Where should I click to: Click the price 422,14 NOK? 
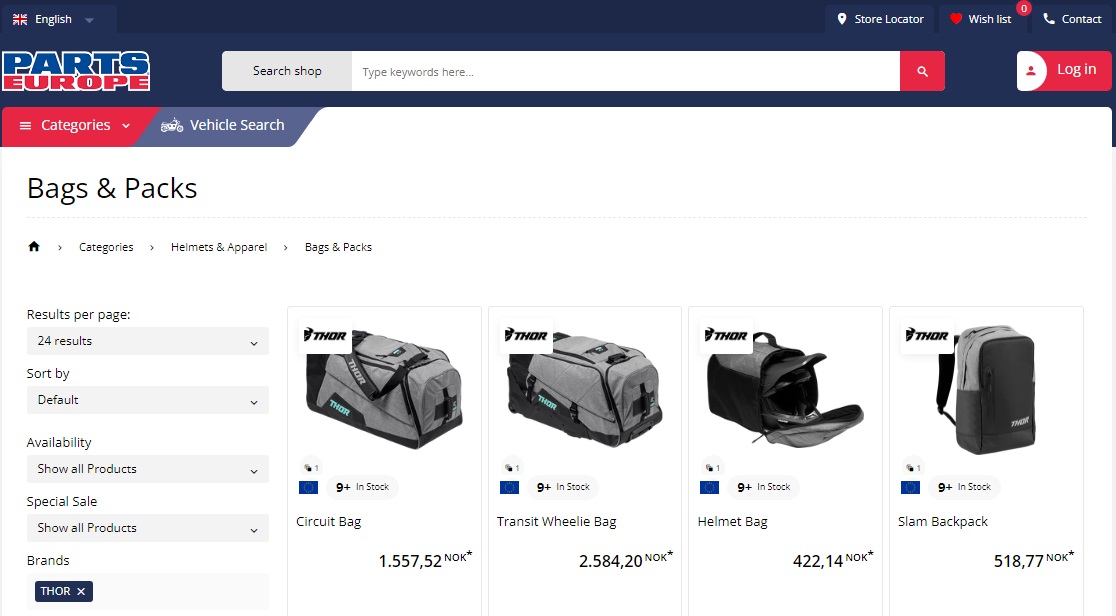[x=833, y=560]
